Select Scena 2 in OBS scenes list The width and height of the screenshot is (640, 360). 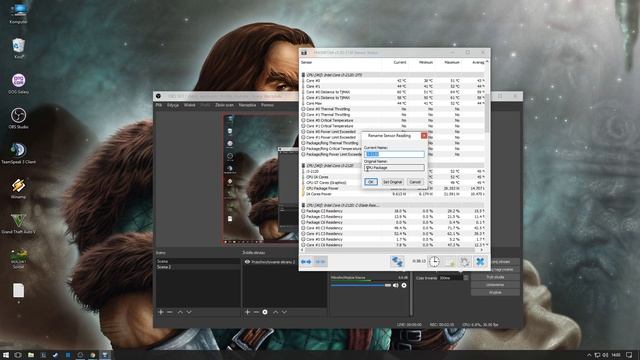tap(198, 267)
